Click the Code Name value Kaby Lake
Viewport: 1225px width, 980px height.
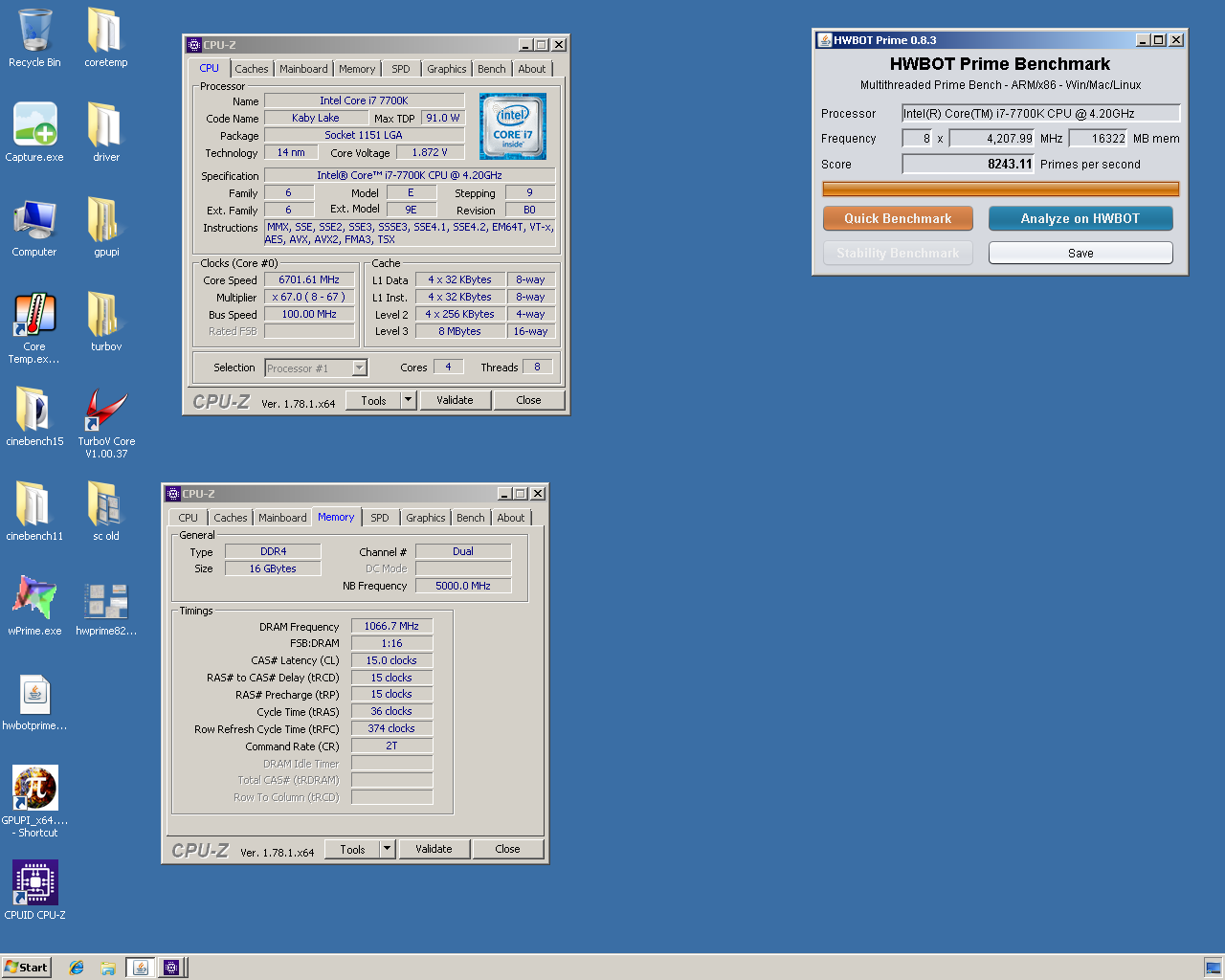pyautogui.click(x=316, y=118)
